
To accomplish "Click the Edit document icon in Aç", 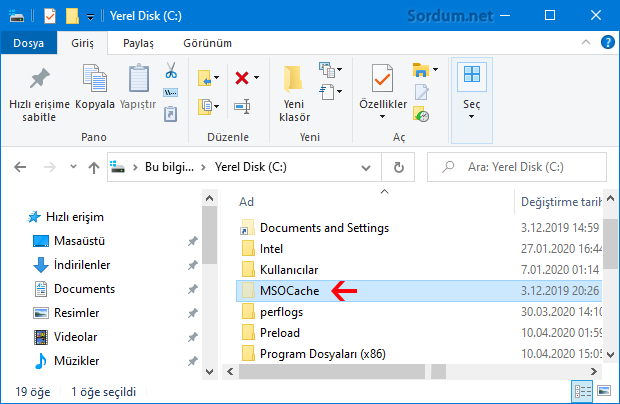I will click(x=422, y=92).
